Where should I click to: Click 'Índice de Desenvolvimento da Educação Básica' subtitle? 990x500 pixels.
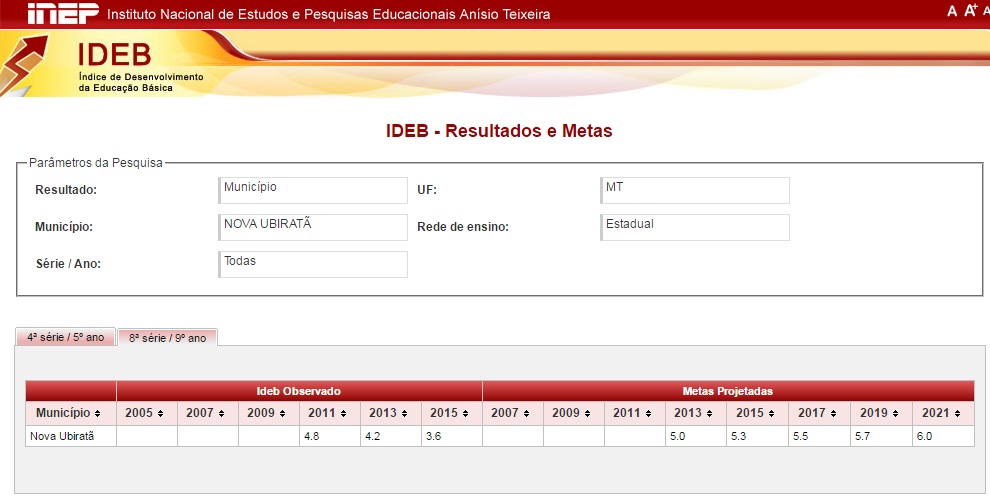[141, 82]
